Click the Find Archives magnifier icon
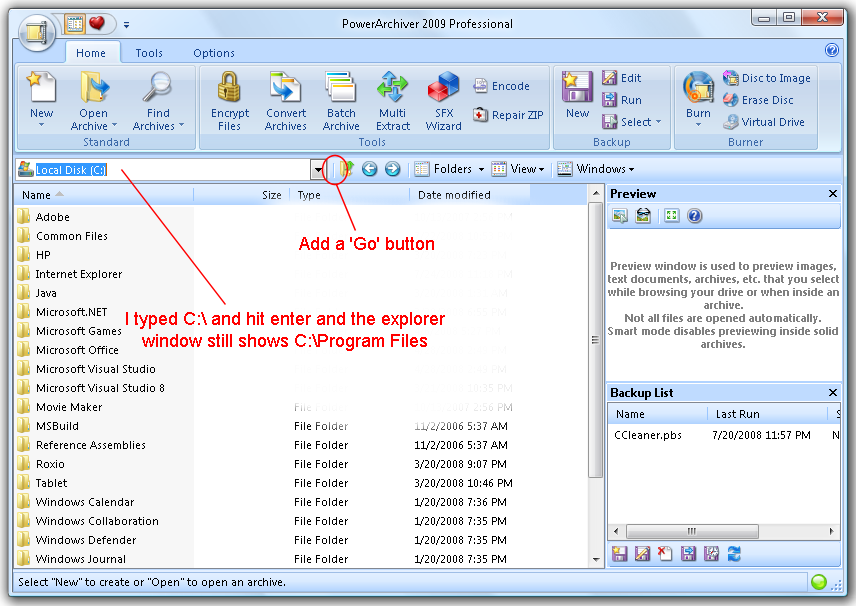Image resolution: width=856 pixels, height=606 pixels. click(x=158, y=87)
